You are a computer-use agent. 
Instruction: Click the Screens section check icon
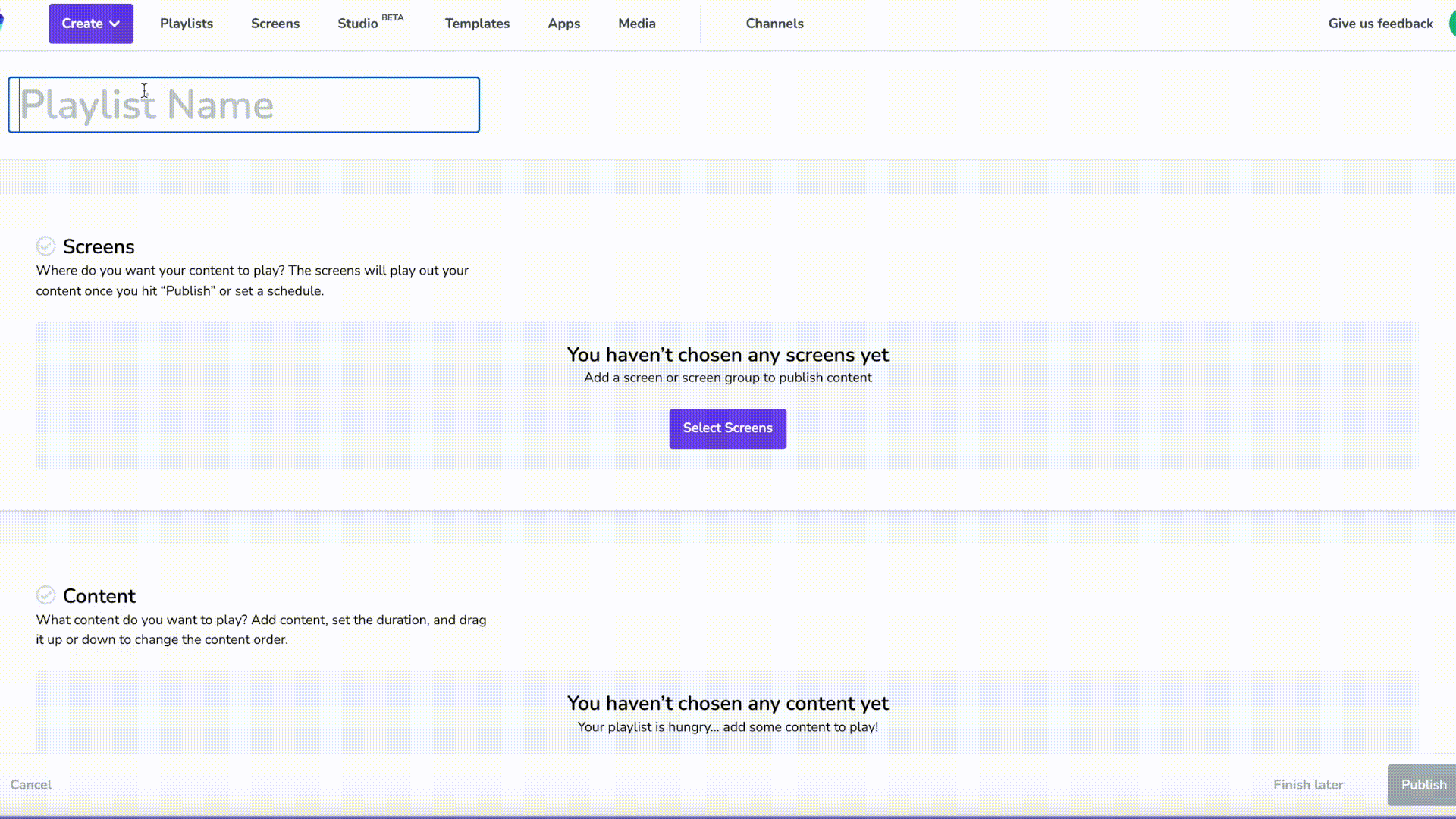45,246
